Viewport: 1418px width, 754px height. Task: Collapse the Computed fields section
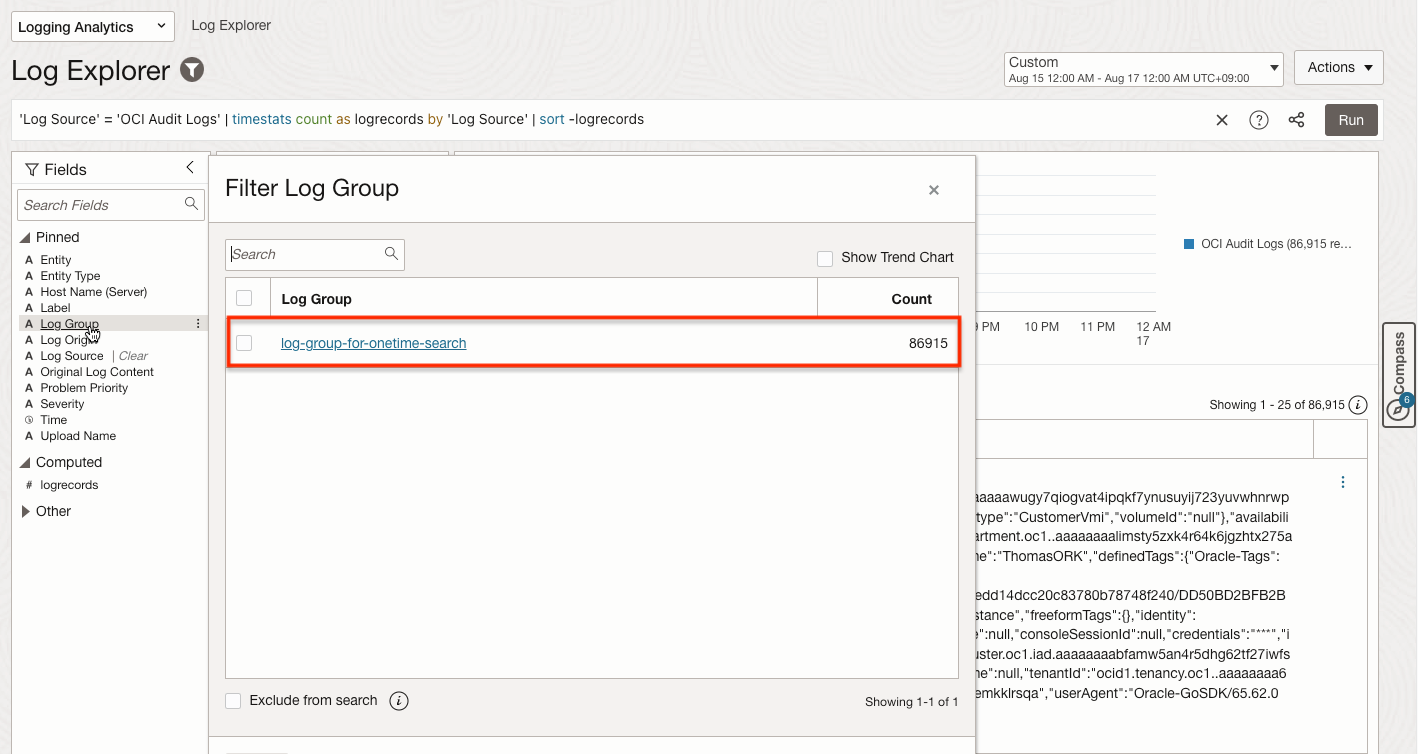(x=25, y=463)
